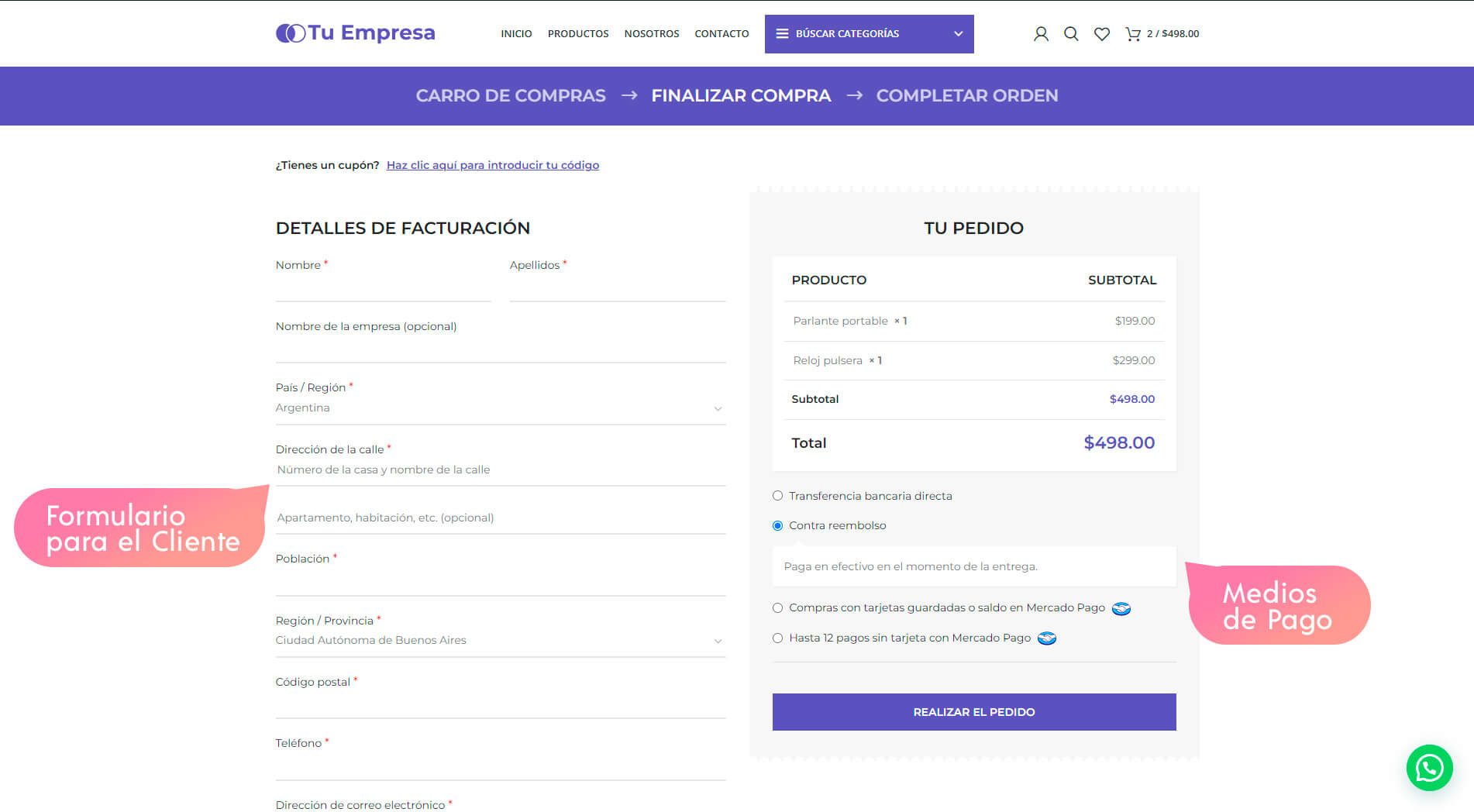Click the $299.00 subtotal value

[1134, 361]
